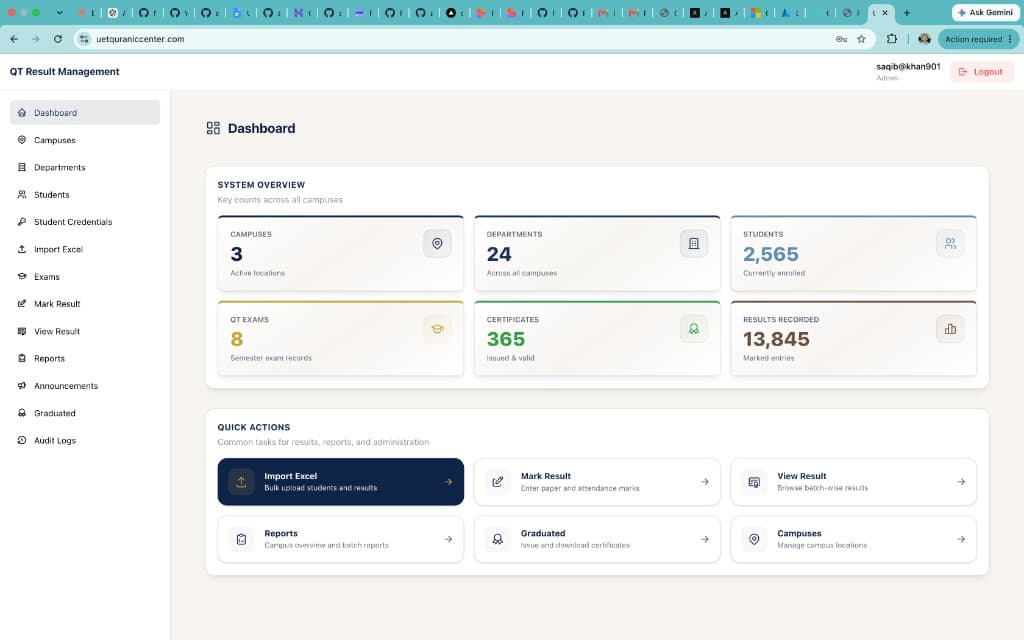
Task: Click the Import Excel quick action card
Action: pyautogui.click(x=340, y=482)
